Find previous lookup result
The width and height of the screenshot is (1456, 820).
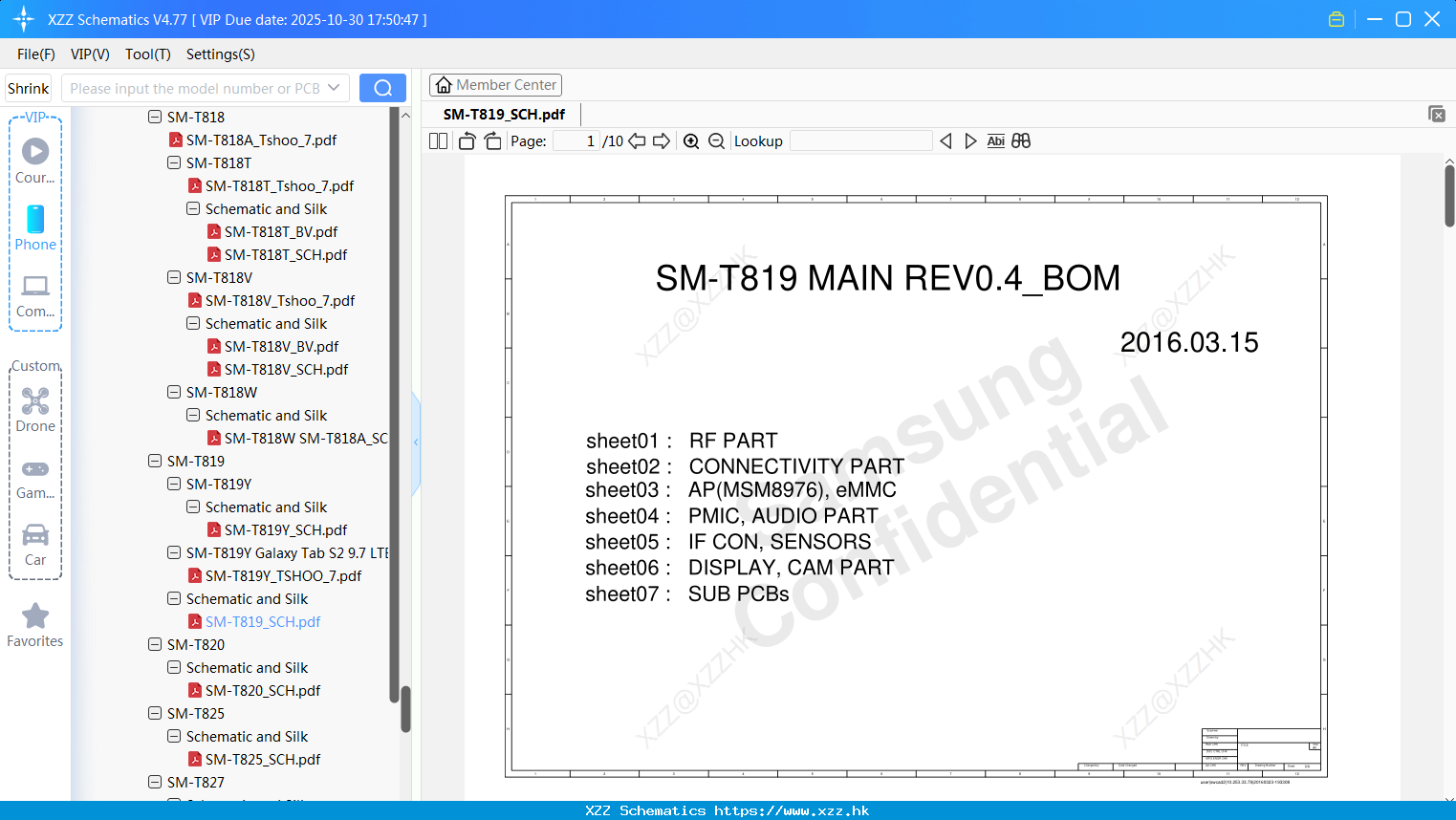coord(945,140)
